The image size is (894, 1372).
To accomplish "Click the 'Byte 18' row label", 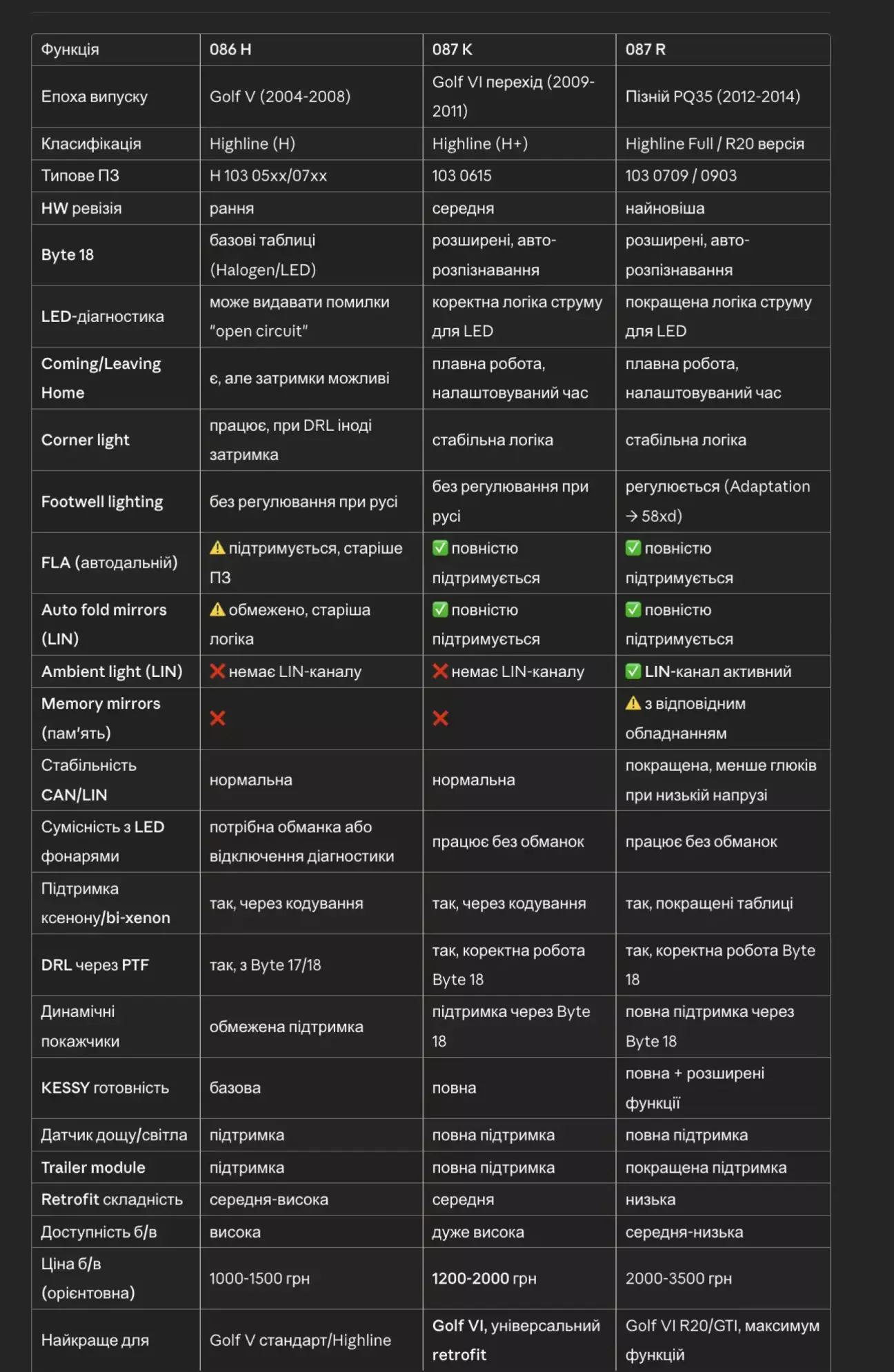I will click(x=68, y=254).
